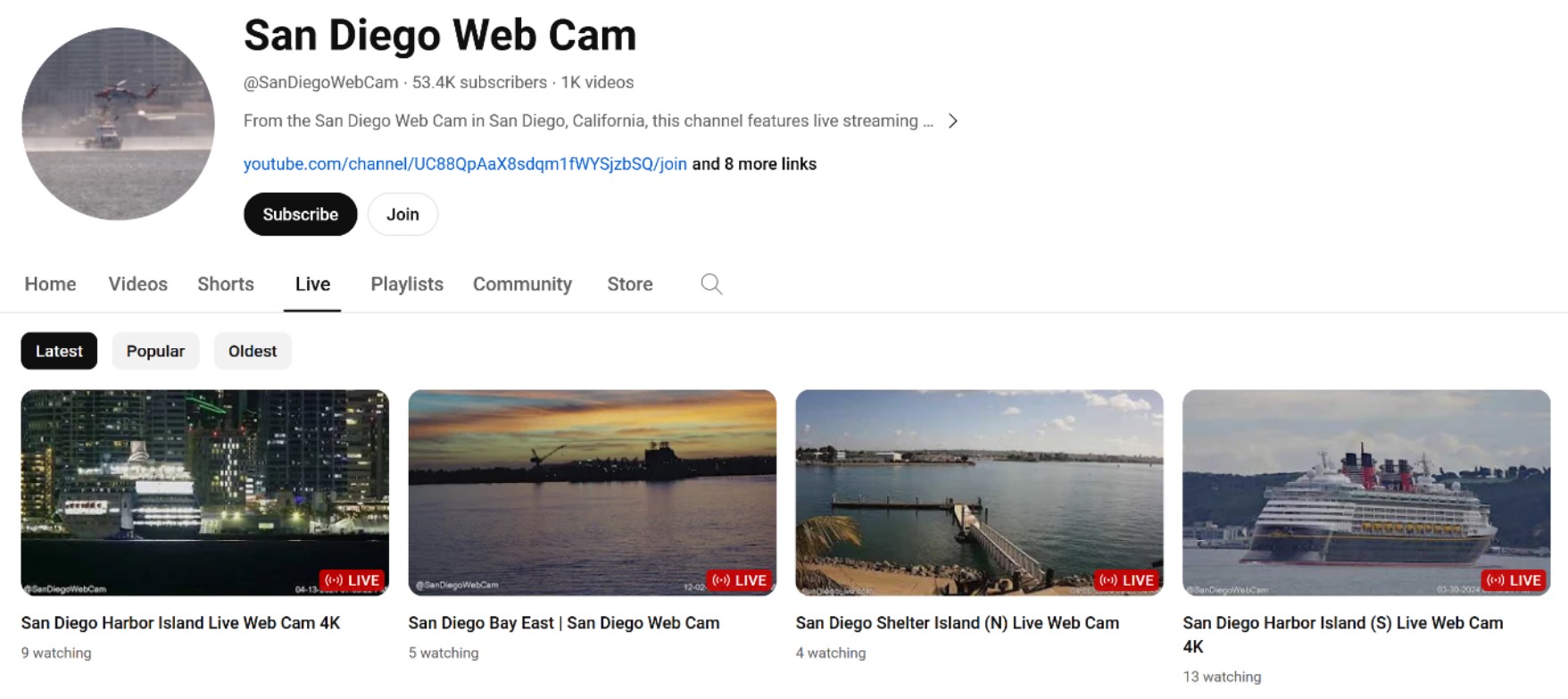Go to the Community tab
Viewport: 1568px width, 699px height.
click(522, 284)
